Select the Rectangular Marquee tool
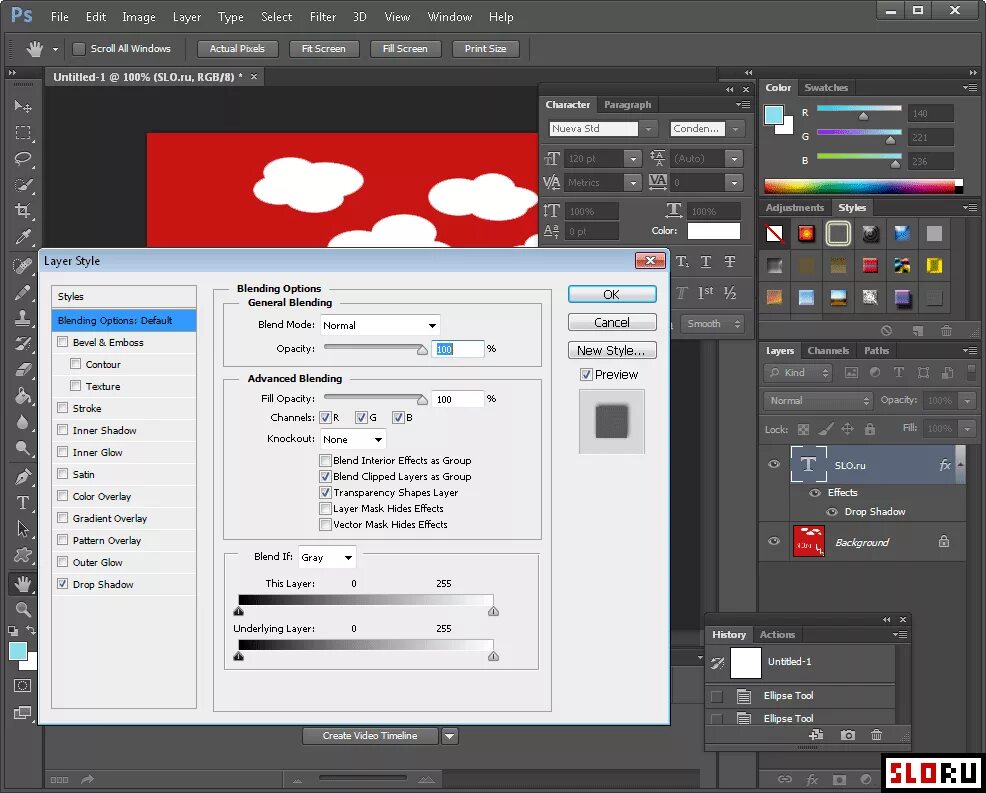This screenshot has width=986, height=793. pos(23,133)
